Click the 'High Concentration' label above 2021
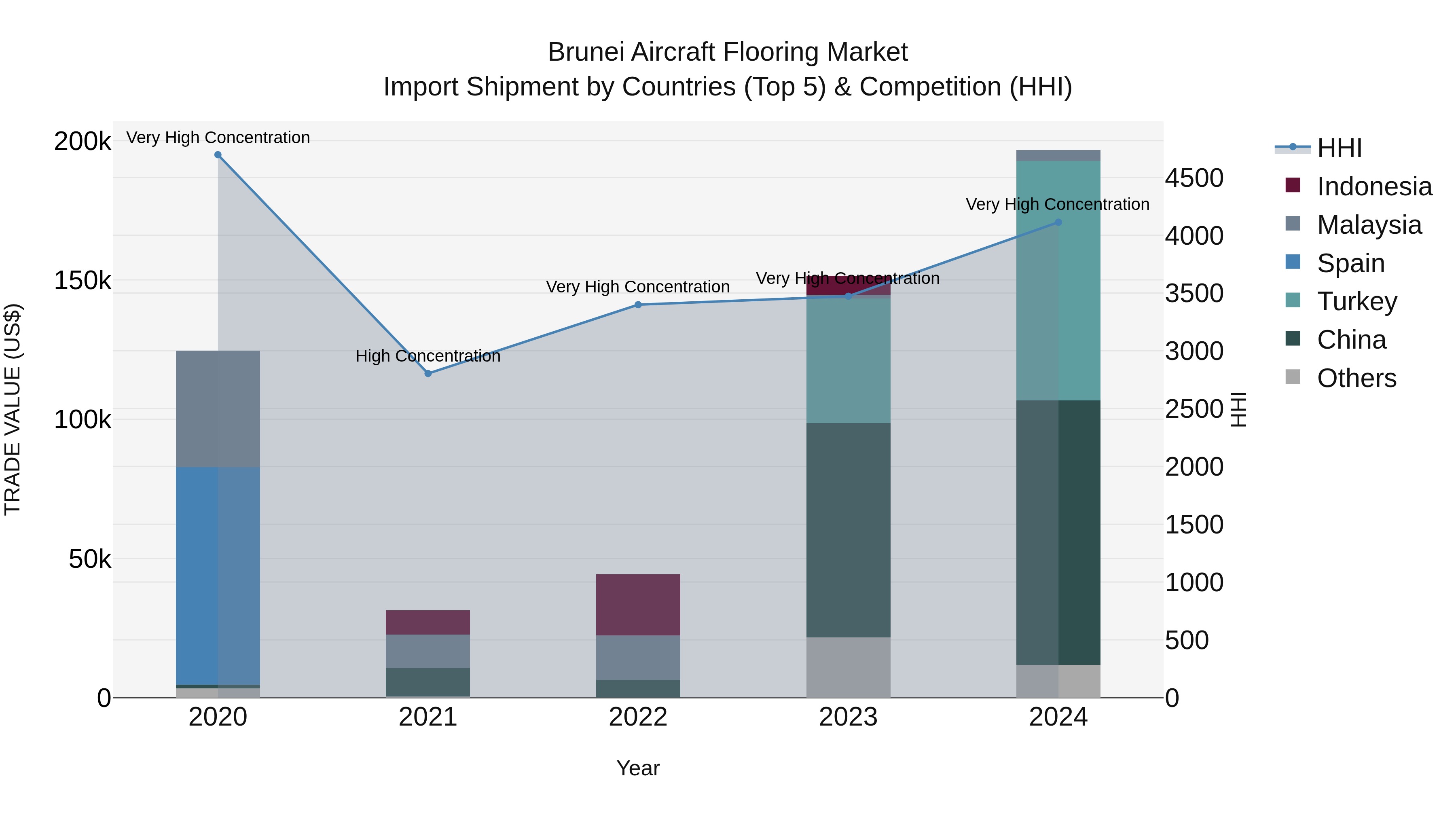The width and height of the screenshot is (1456, 819). (428, 356)
